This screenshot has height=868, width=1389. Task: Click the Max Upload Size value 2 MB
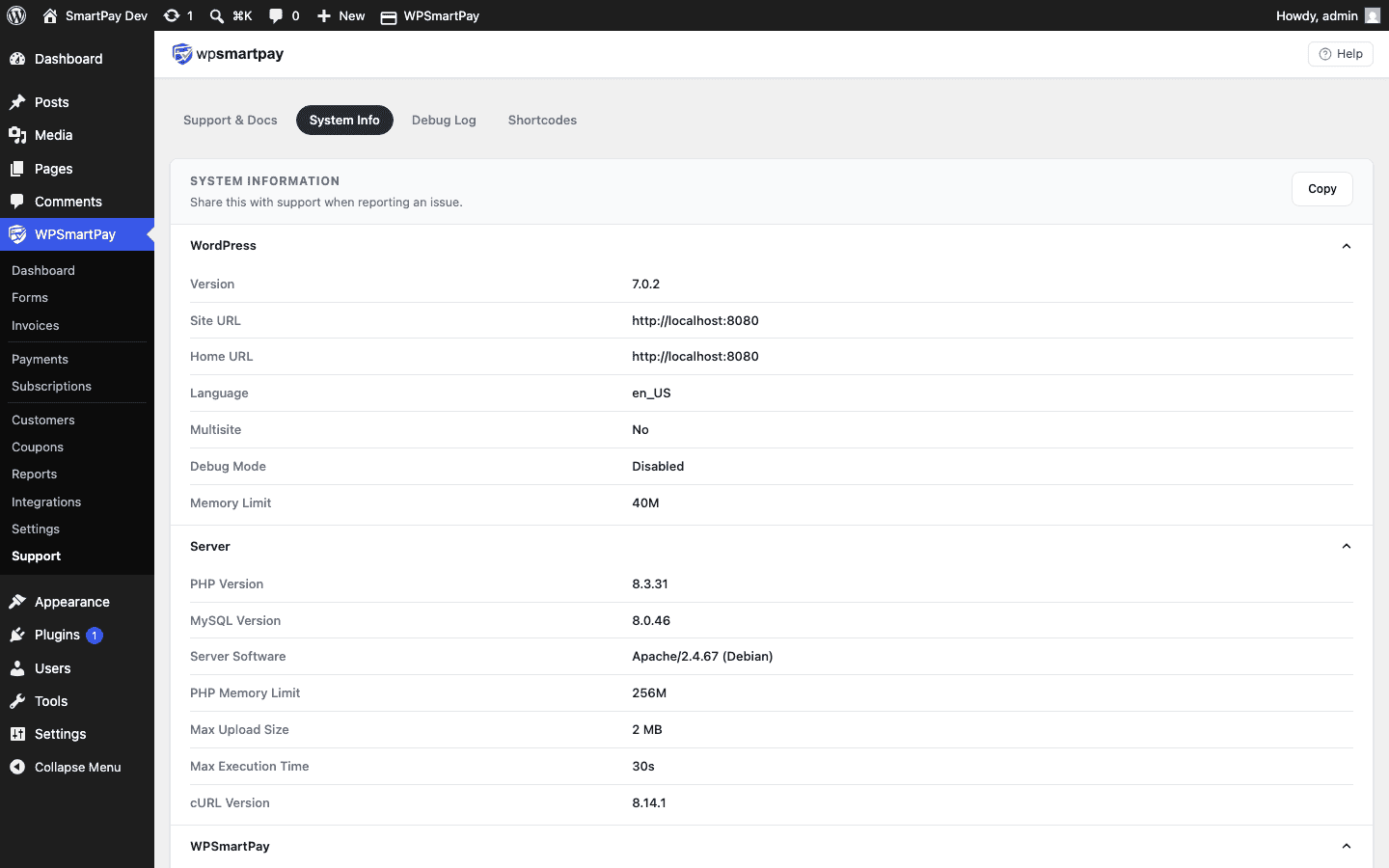click(x=647, y=729)
